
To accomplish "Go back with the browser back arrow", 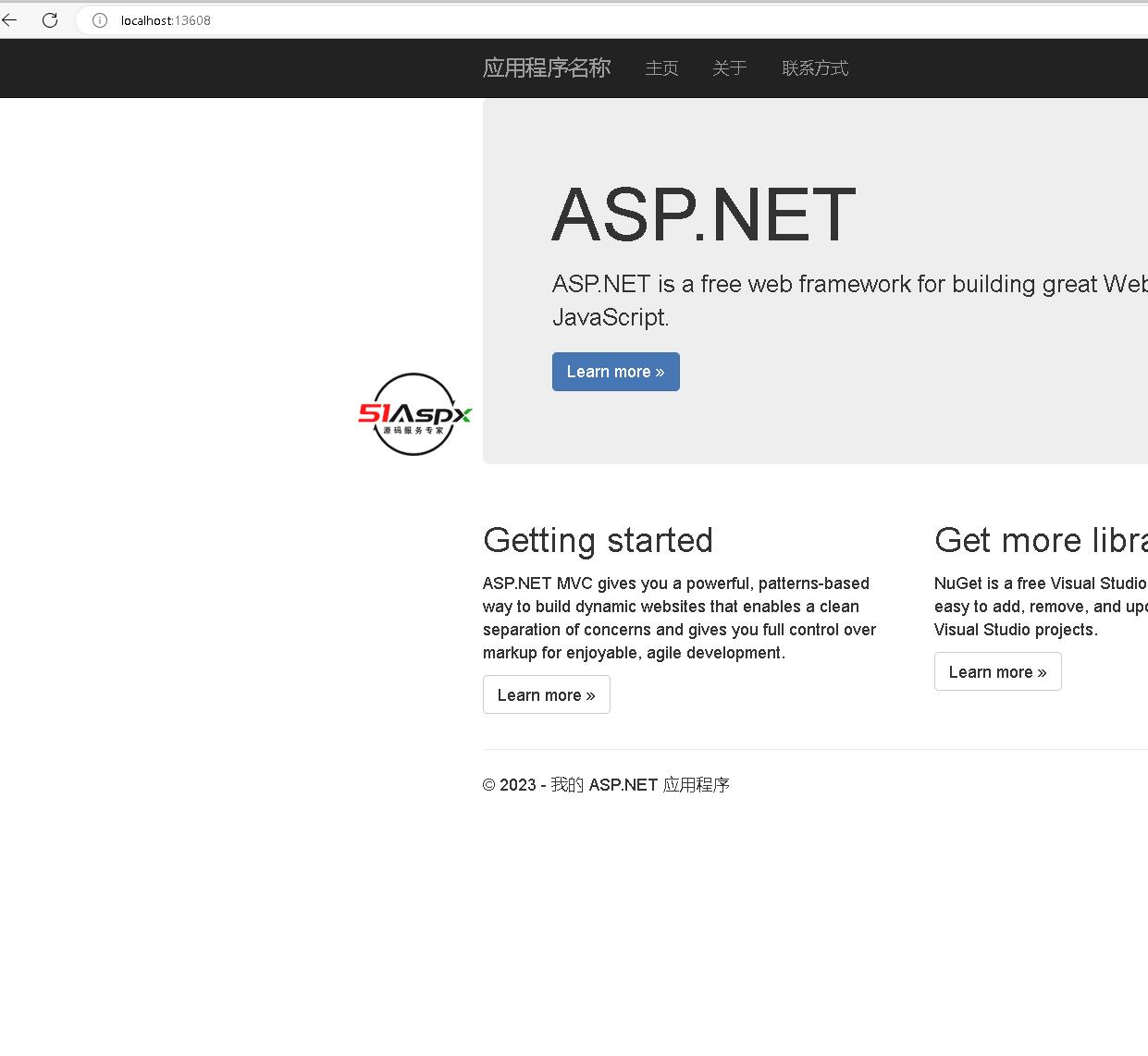I will (9, 20).
